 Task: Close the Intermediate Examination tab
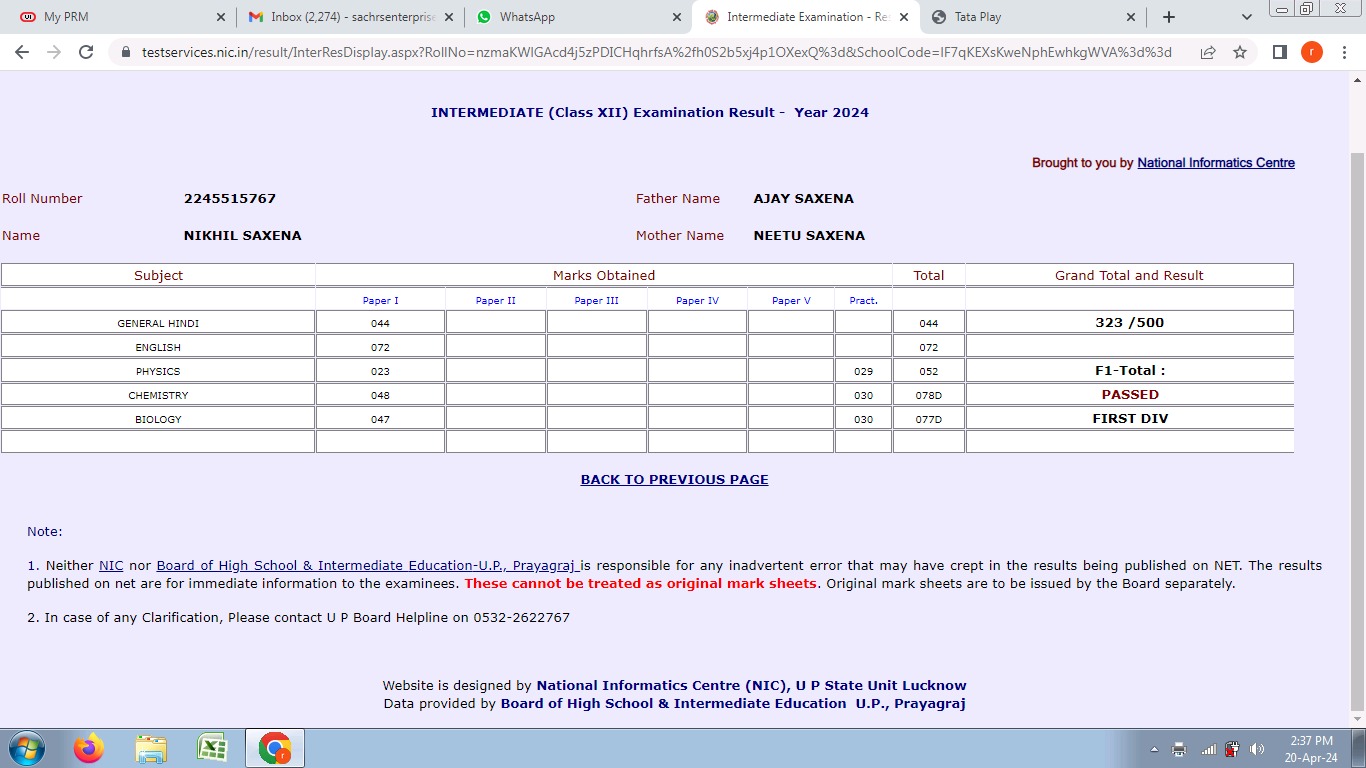[904, 17]
